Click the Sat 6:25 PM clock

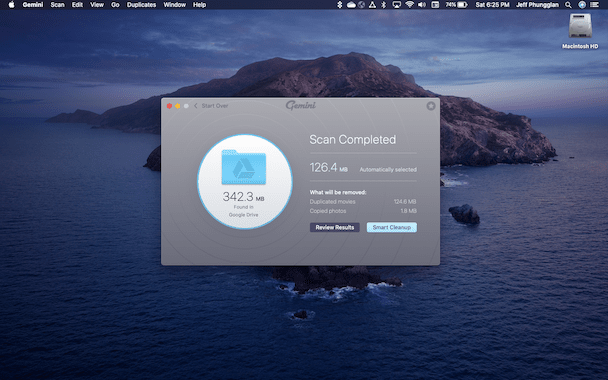(492, 5)
